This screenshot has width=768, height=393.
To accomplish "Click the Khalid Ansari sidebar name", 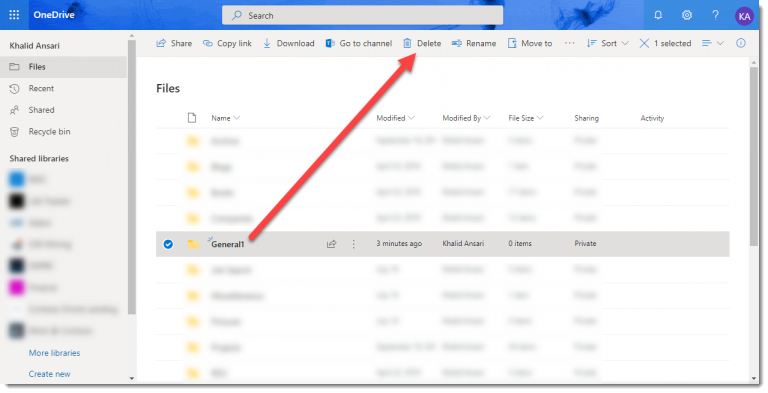I will pos(35,46).
